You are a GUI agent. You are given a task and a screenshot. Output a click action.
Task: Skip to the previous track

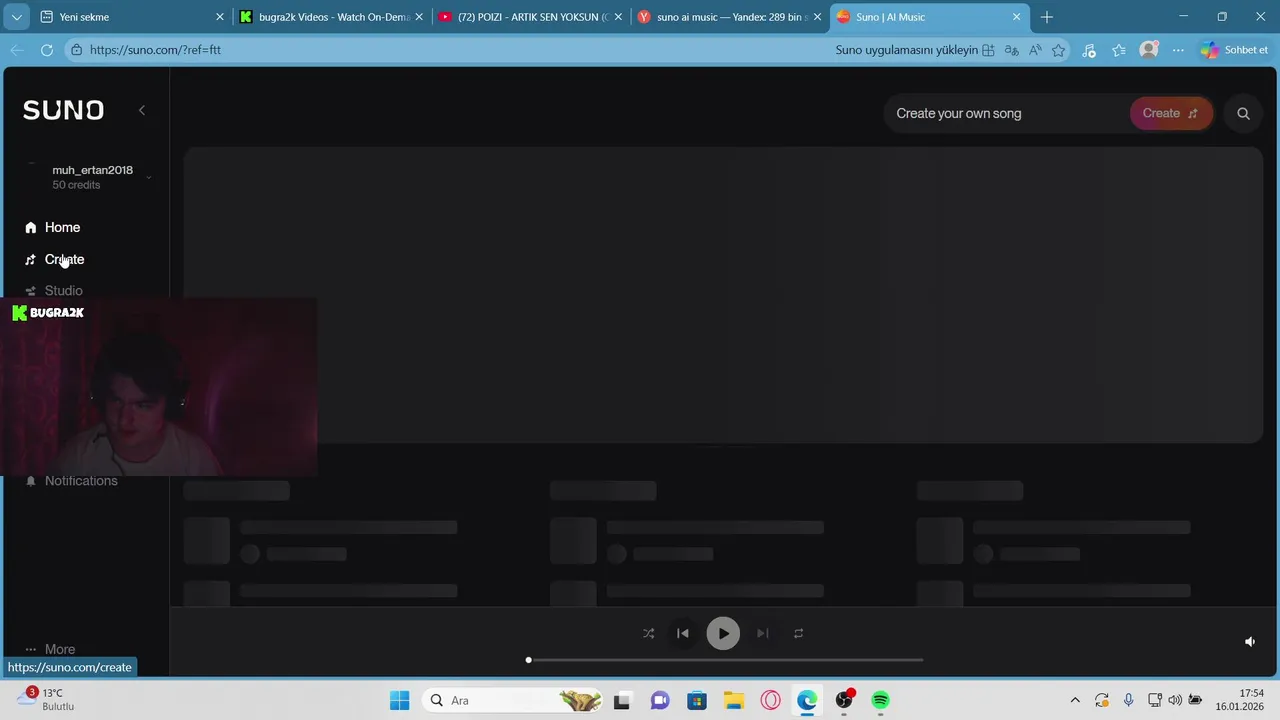click(683, 633)
